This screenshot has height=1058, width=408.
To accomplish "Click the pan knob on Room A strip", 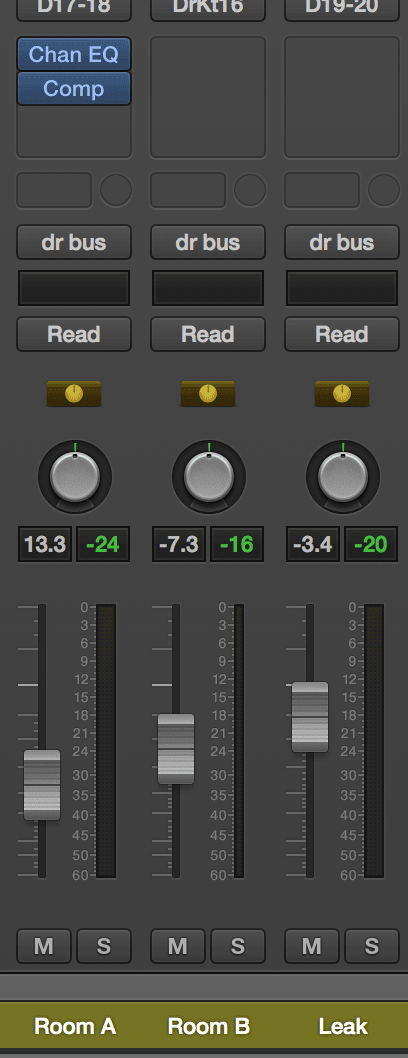I will 74,478.
